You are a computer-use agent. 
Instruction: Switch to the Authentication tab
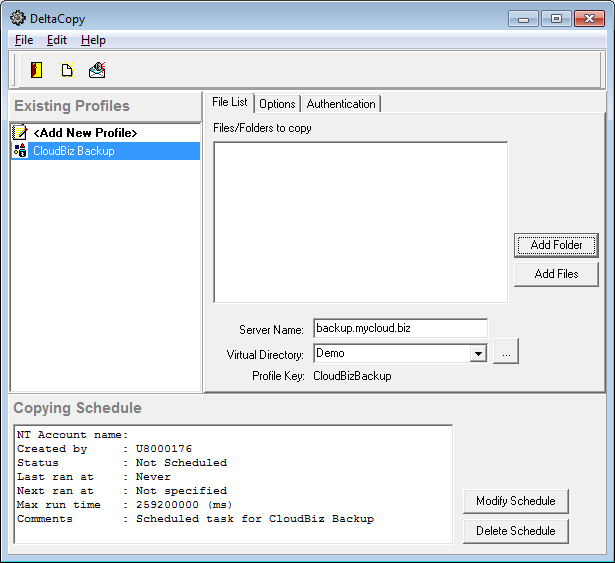coord(341,104)
